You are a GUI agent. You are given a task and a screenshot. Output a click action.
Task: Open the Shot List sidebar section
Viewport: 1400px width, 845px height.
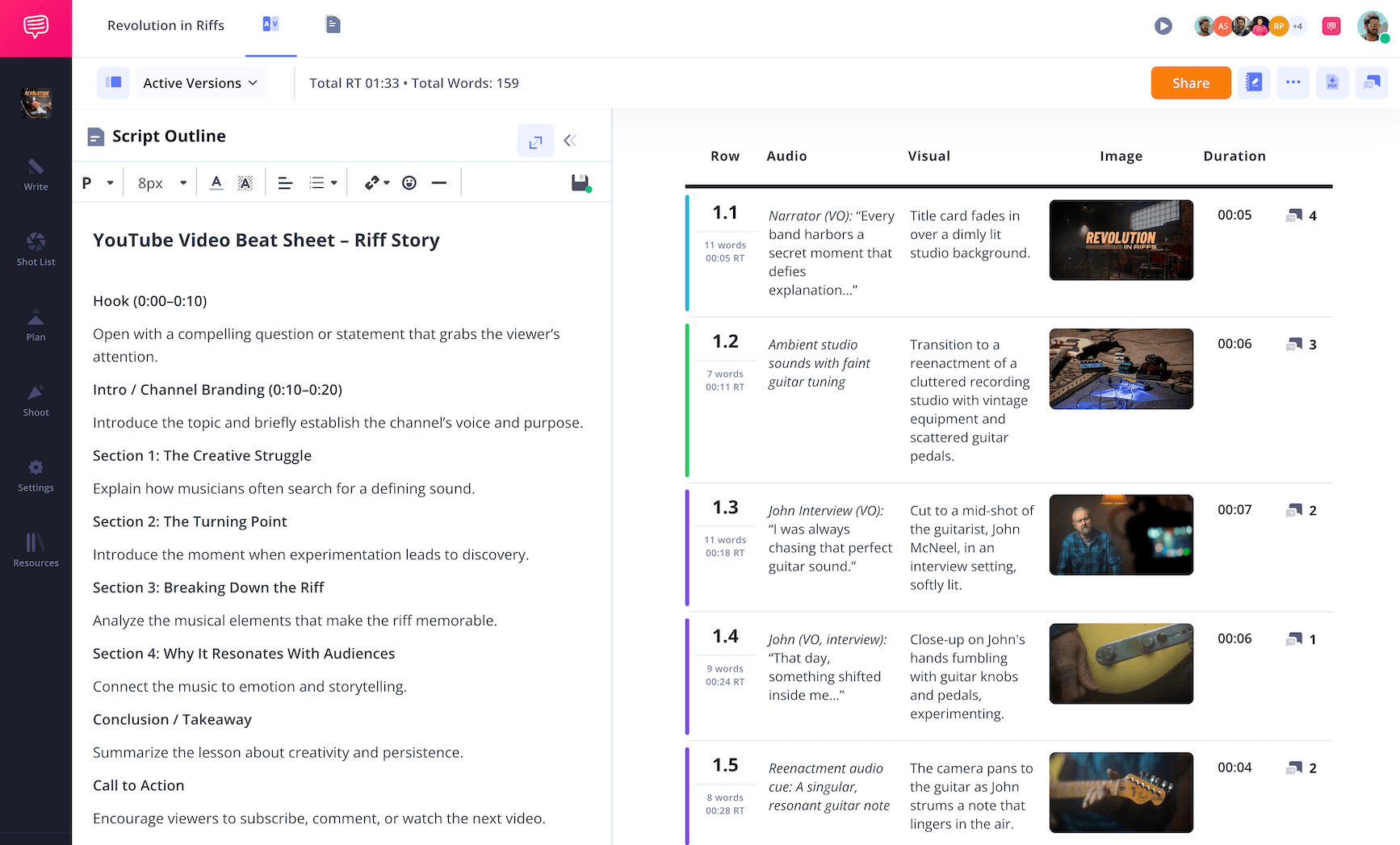36,249
